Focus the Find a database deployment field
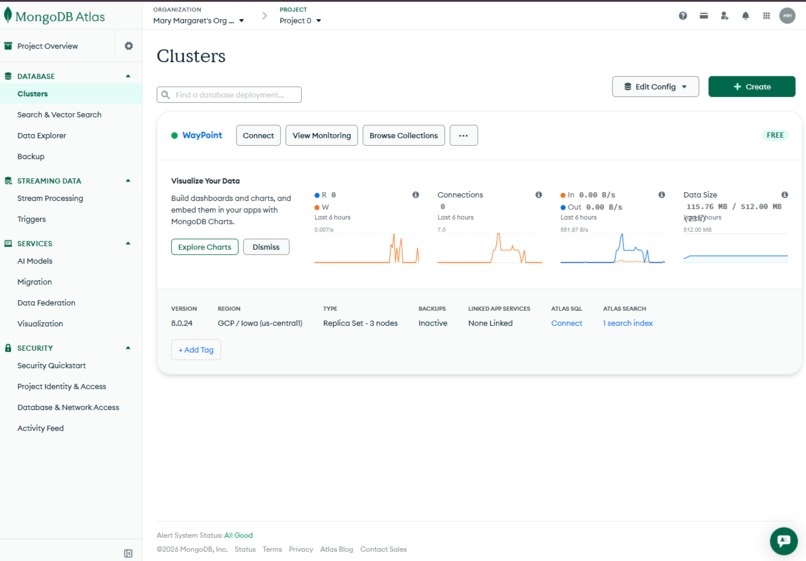The width and height of the screenshot is (806, 561). point(229,95)
